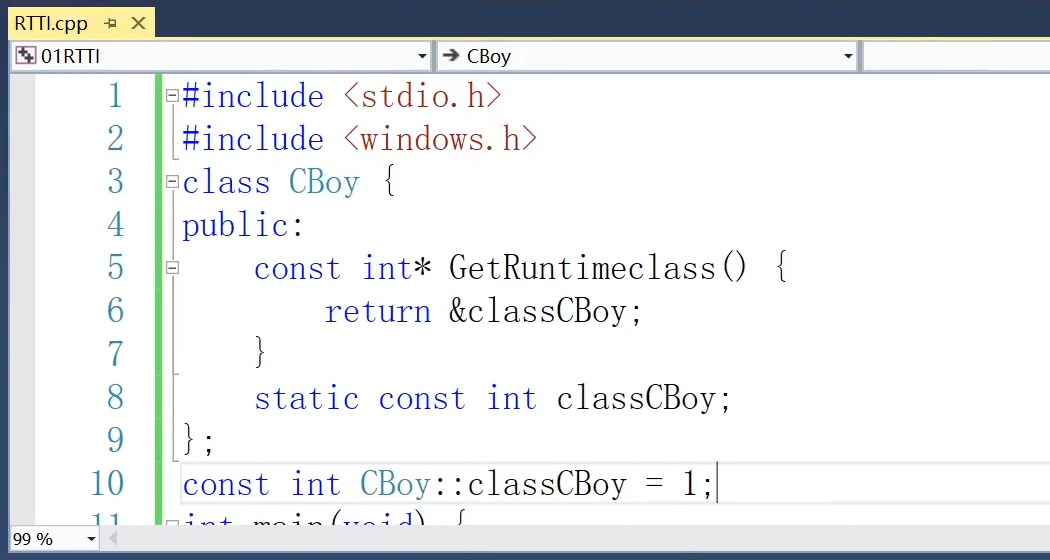Close the RTTI.cpp tab
Viewport: 1050px width, 560px height.
138,23
